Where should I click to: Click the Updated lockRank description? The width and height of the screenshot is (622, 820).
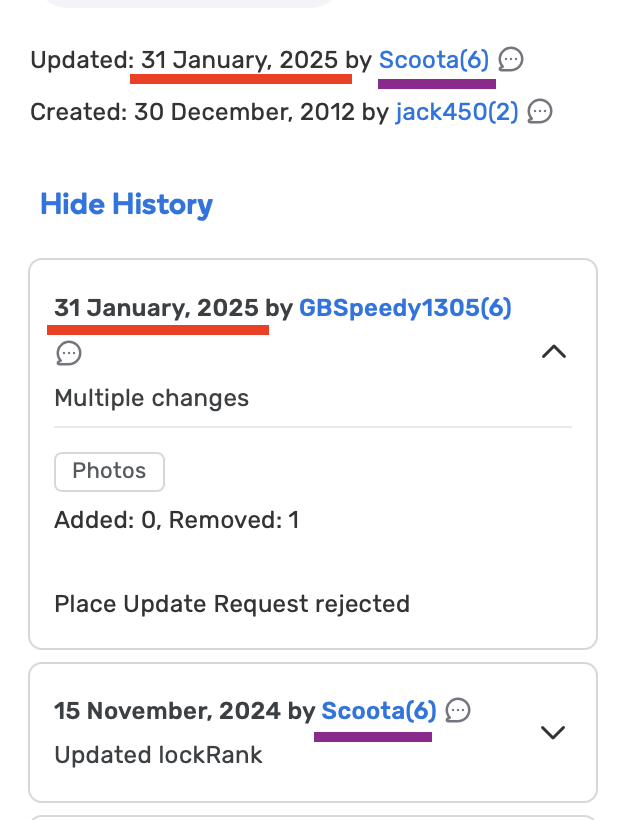tap(159, 755)
